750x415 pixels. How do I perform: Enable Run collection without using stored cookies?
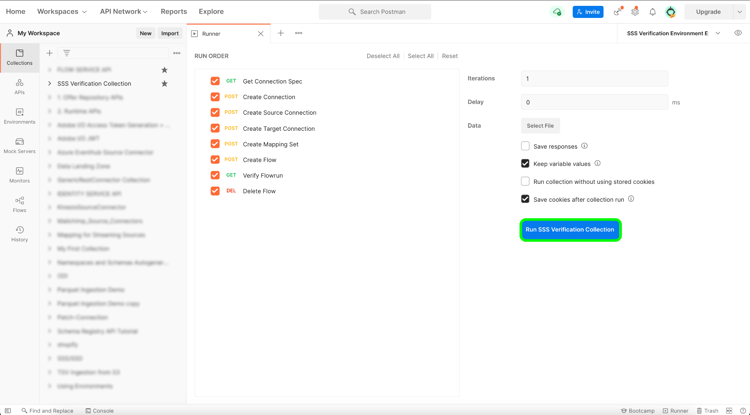point(525,181)
